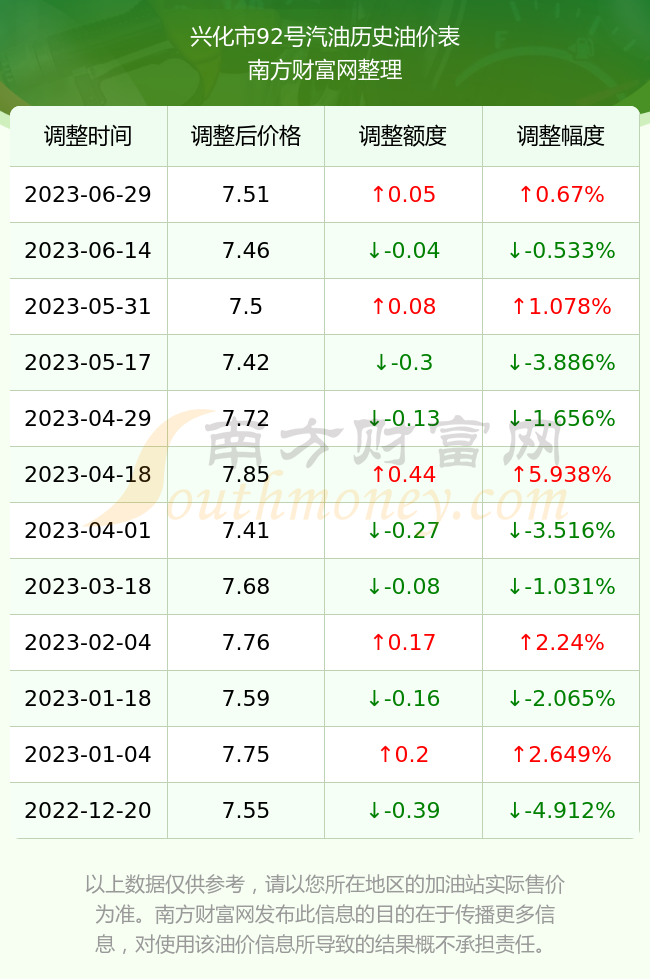Select the ↑1.078% percentage cell
Viewport: 650px width, 980px height.
(561, 306)
